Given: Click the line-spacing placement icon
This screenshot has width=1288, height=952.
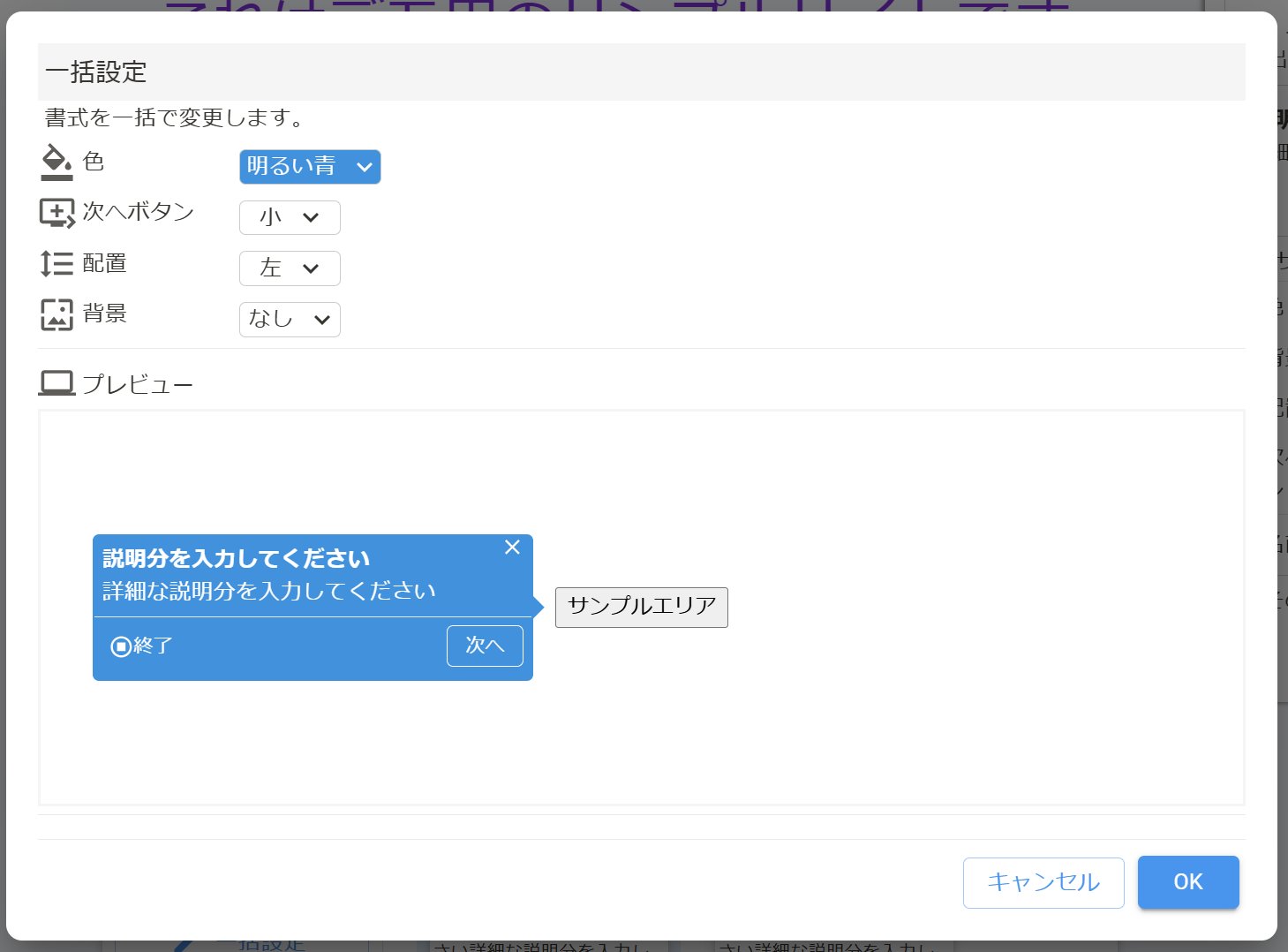Looking at the screenshot, I should tap(56, 263).
